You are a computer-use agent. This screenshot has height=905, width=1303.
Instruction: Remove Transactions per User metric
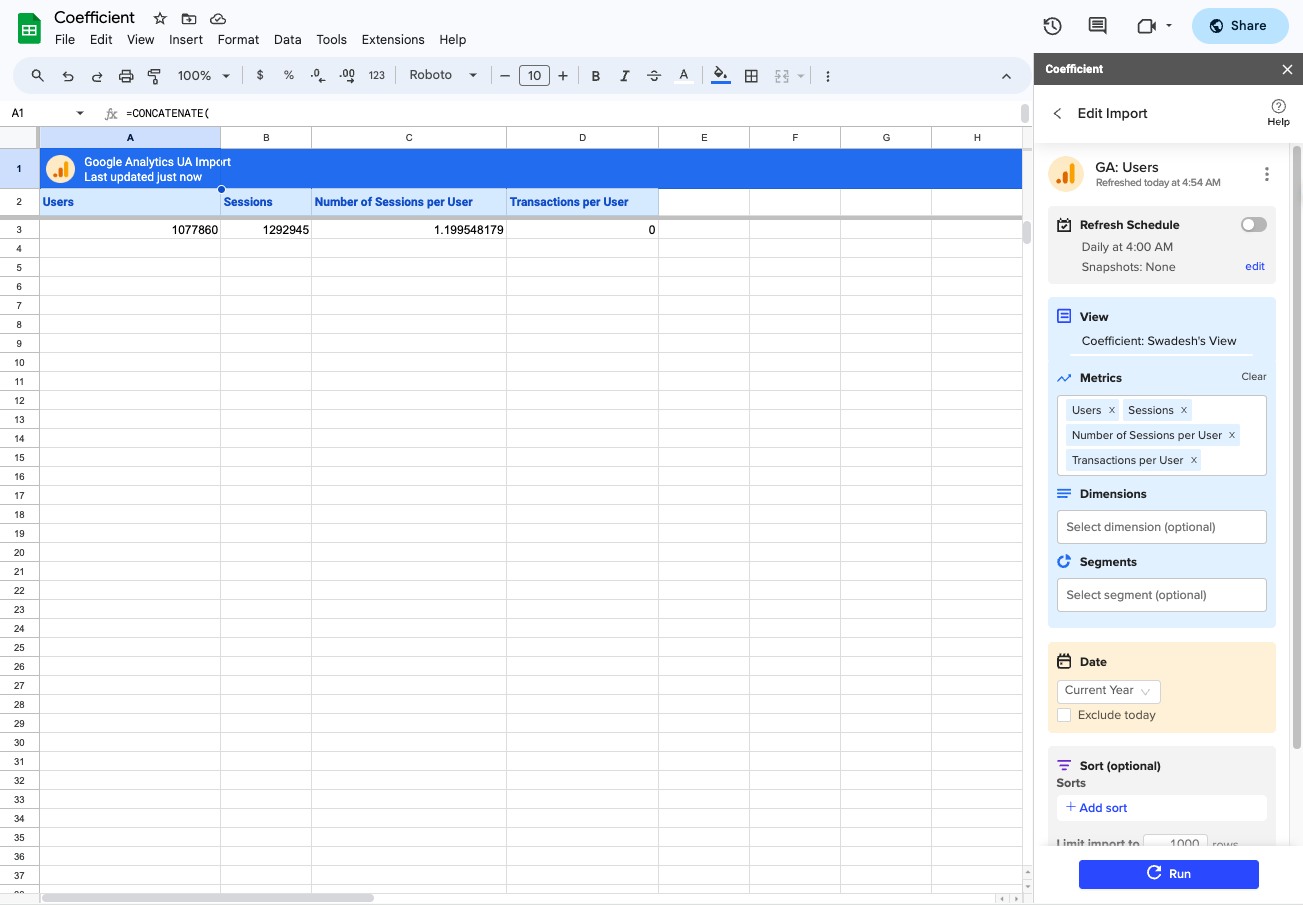pos(1193,460)
